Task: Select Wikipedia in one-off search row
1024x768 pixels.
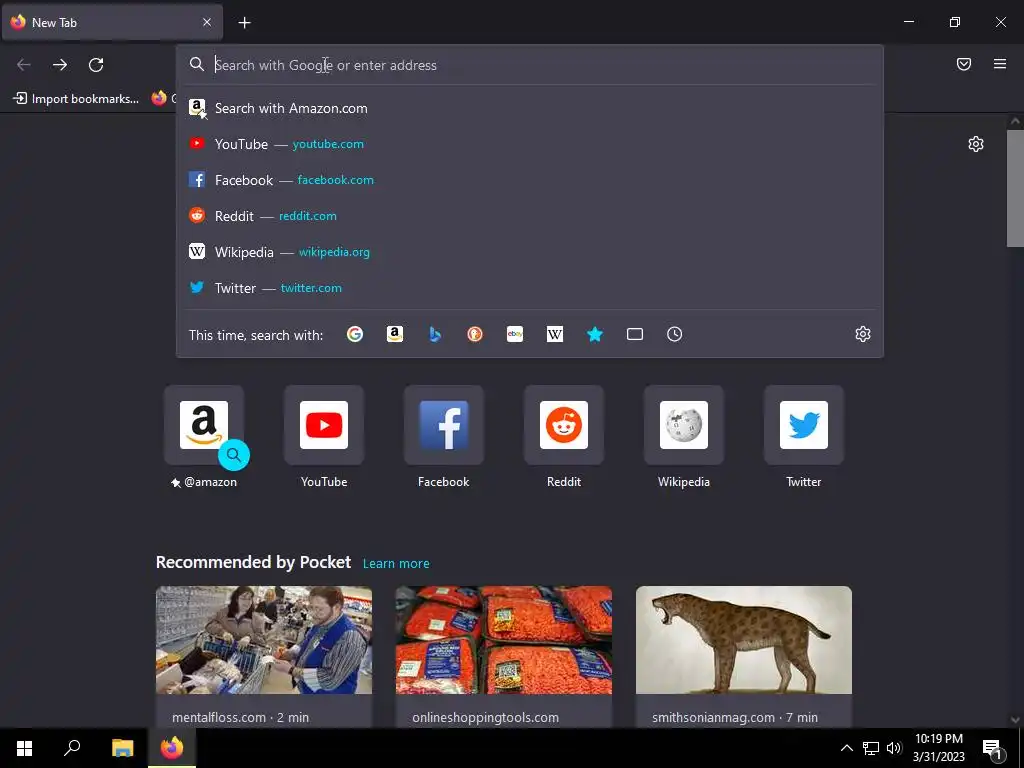Action: tap(554, 334)
